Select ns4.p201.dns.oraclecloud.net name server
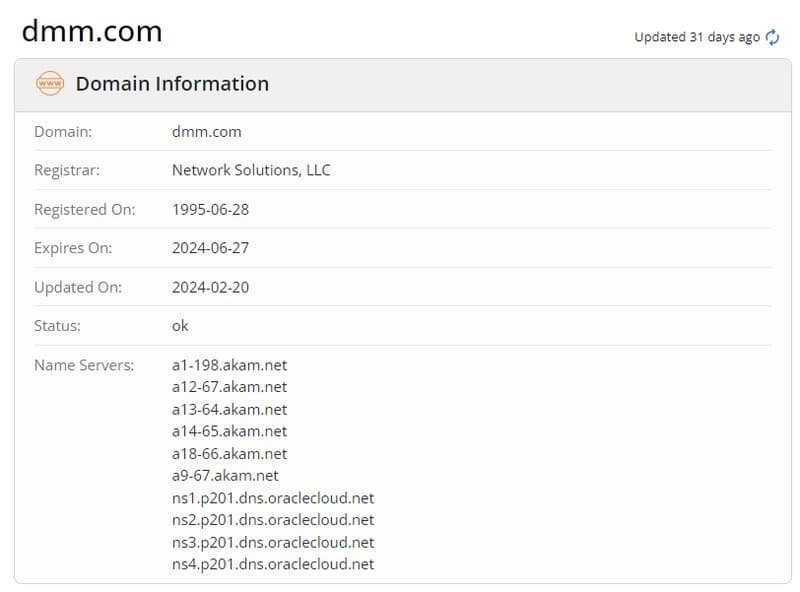This screenshot has width=800, height=592. tap(273, 564)
